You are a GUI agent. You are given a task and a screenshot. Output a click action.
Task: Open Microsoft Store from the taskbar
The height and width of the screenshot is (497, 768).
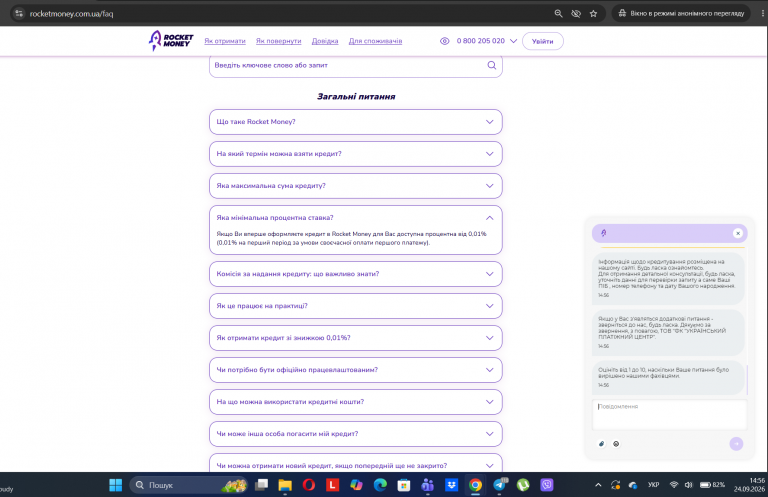click(x=404, y=485)
